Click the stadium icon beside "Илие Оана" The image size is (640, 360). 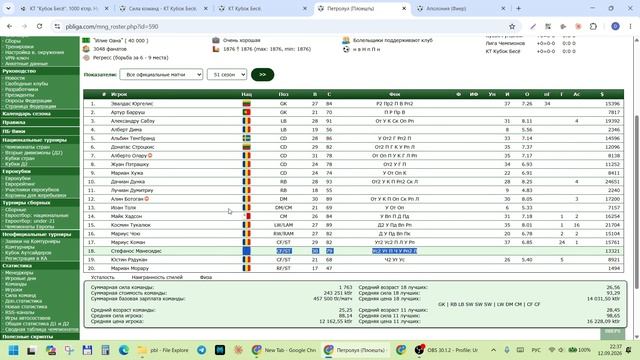point(86,40)
